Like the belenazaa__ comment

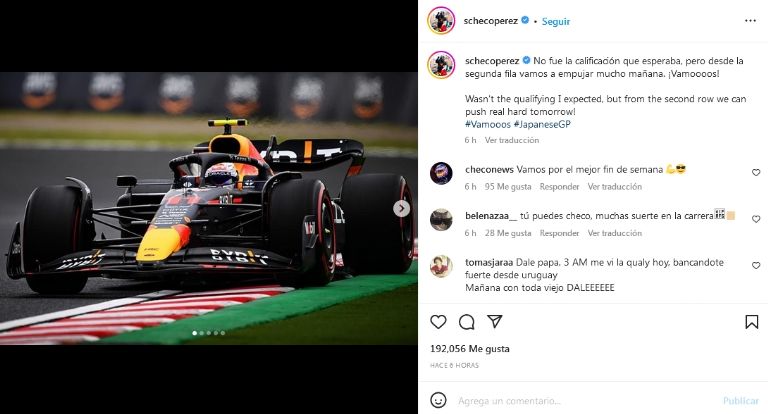coord(756,219)
